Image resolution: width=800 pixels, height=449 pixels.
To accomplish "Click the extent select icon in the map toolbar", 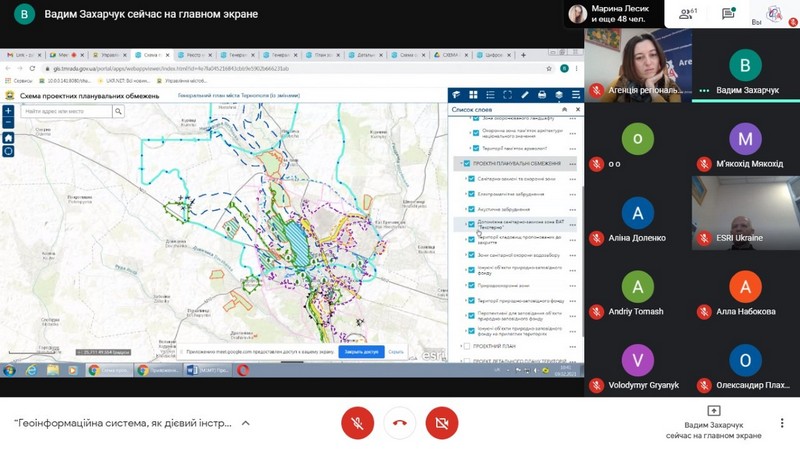I will [508, 95].
